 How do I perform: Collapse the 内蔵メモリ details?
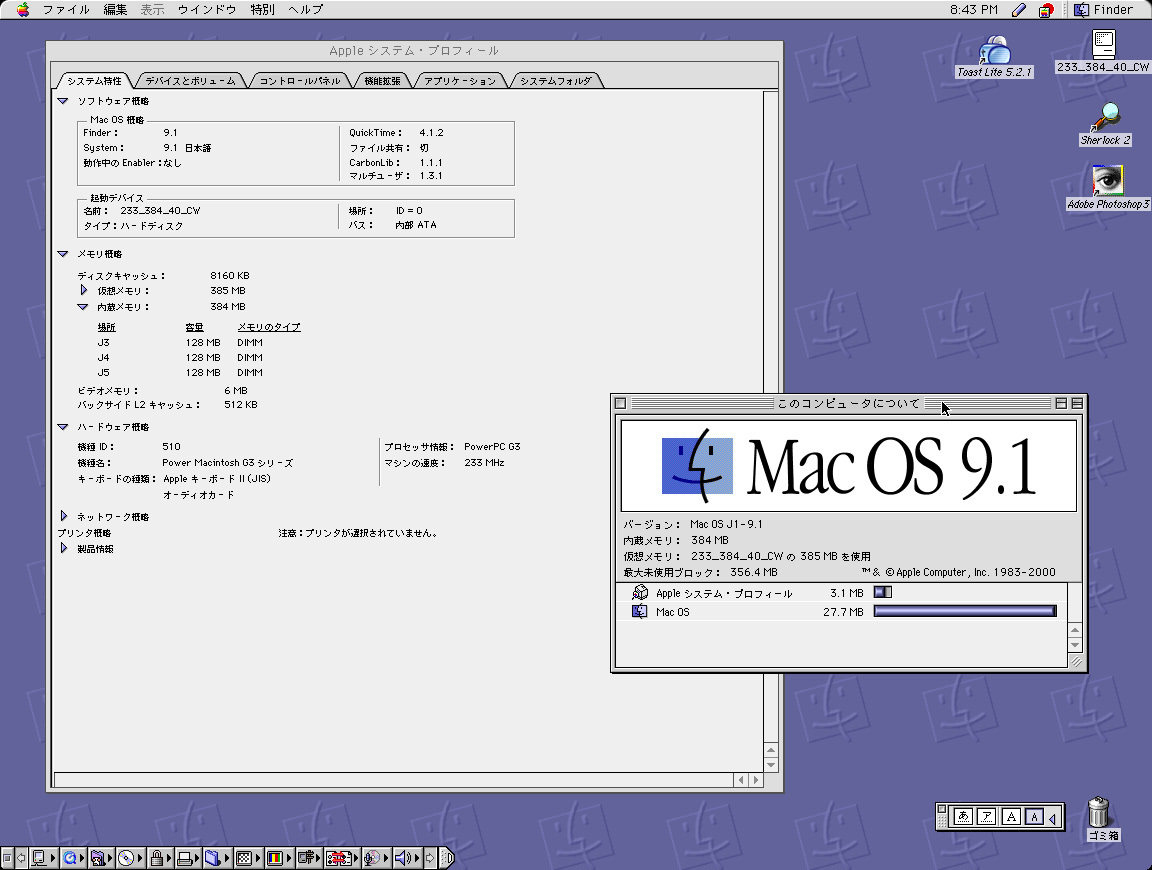coord(83,307)
